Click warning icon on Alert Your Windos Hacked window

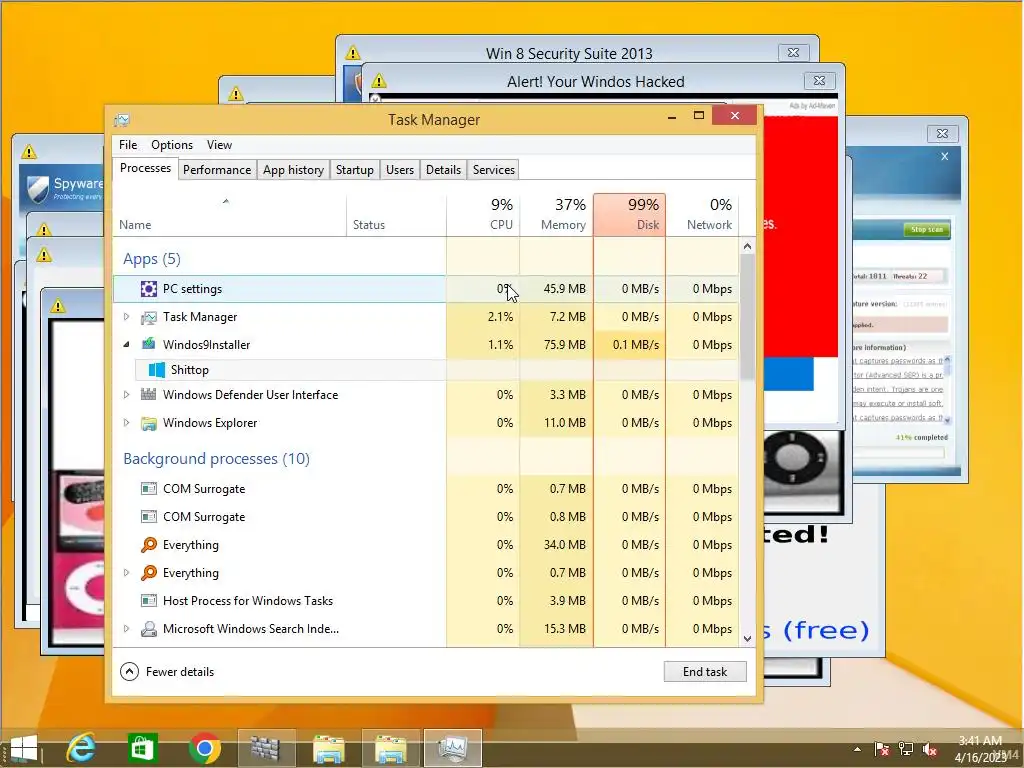pos(379,81)
